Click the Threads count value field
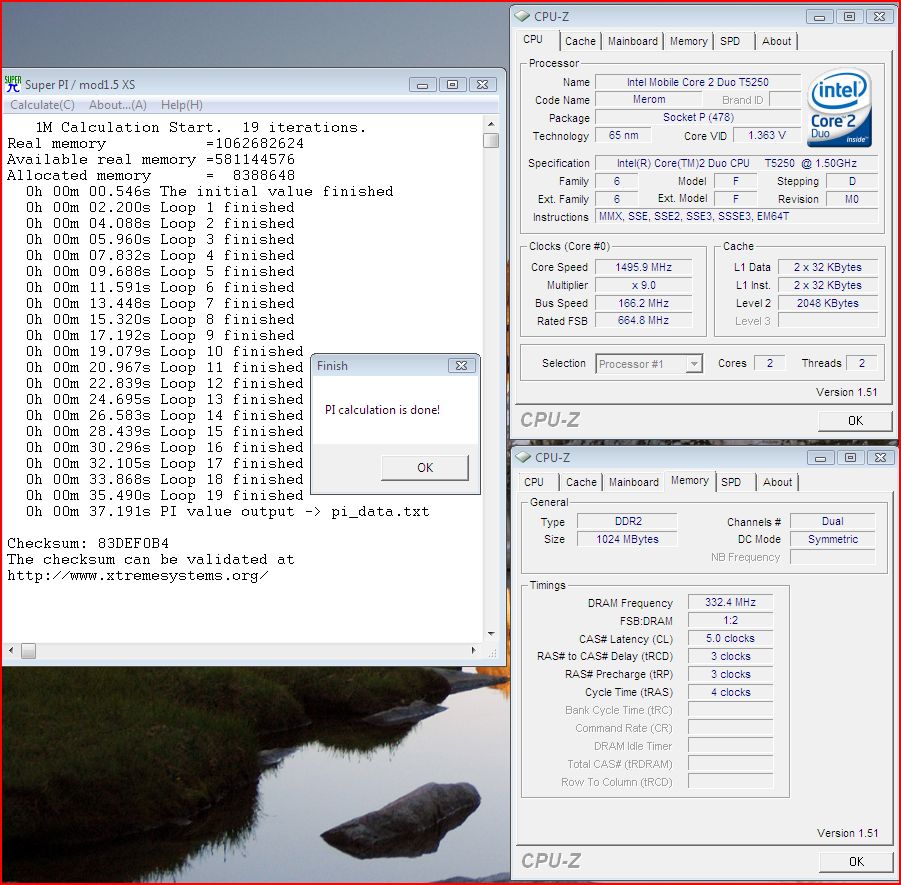Viewport: 901px width, 885px height. click(861, 363)
